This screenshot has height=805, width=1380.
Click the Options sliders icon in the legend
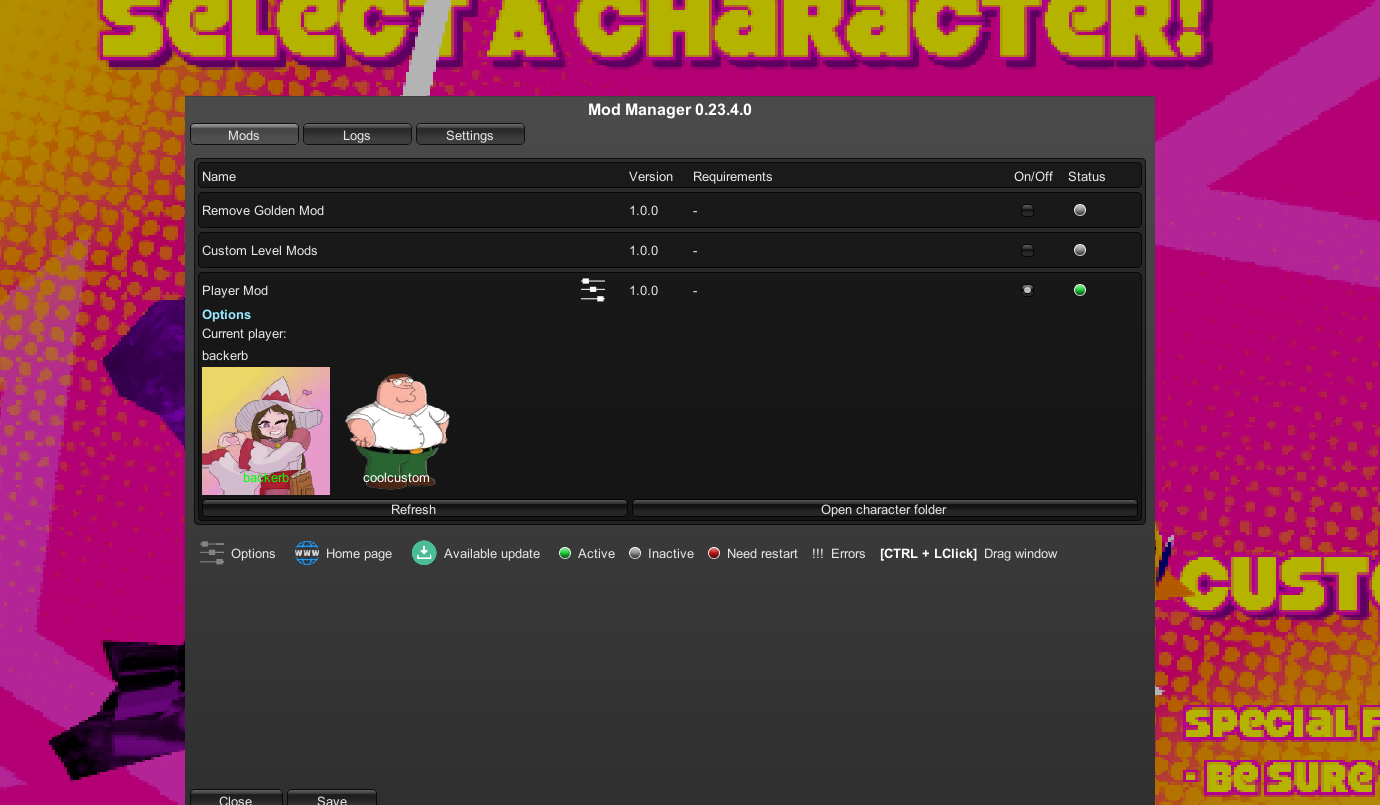coord(212,553)
